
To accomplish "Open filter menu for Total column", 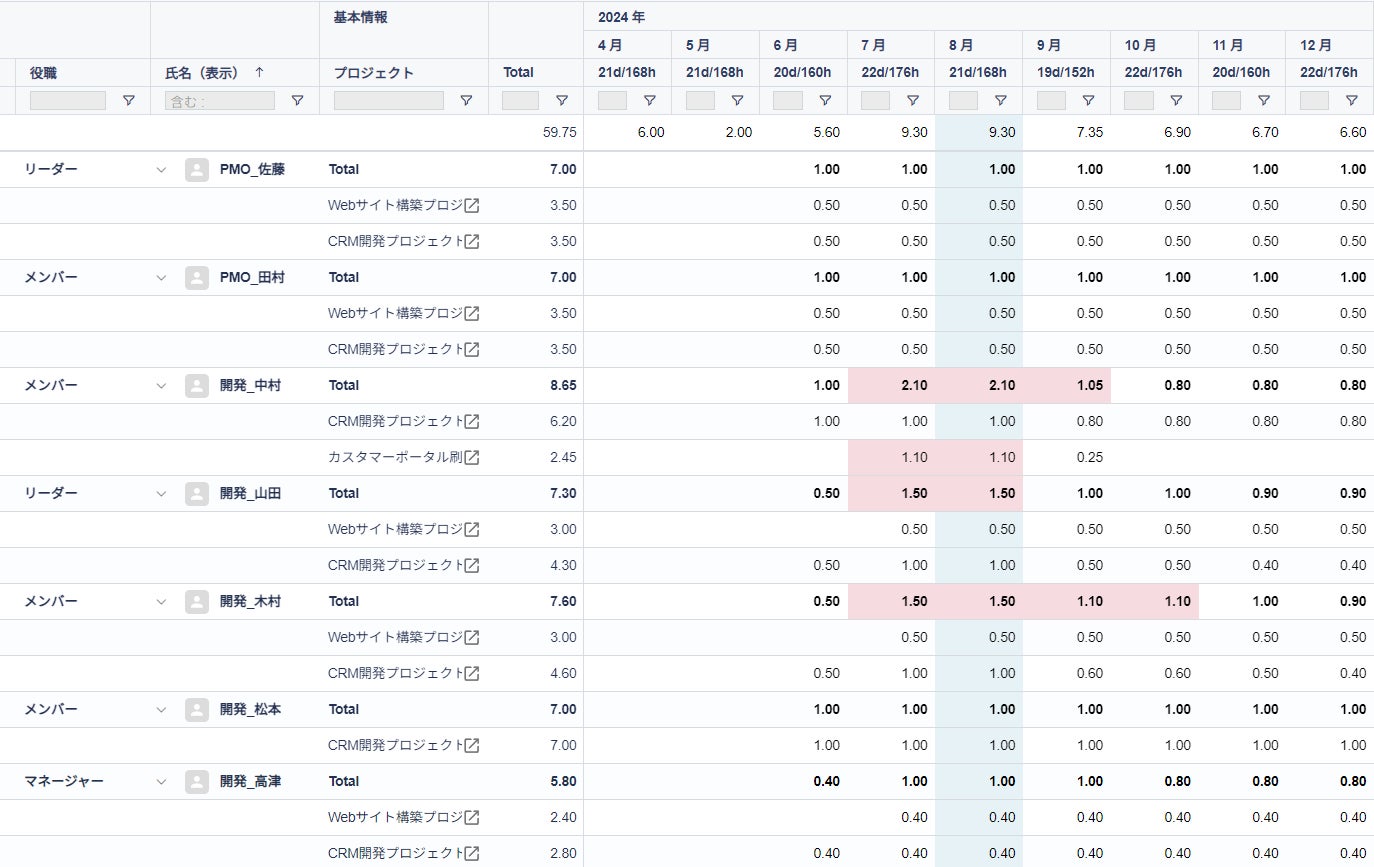I will click(562, 101).
